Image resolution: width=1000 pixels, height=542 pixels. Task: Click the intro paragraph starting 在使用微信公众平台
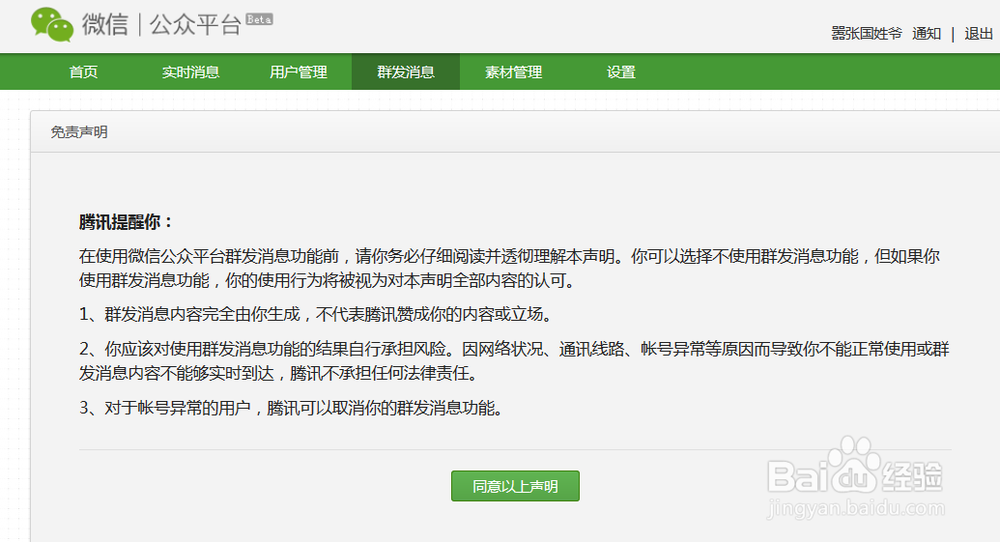coord(509,268)
